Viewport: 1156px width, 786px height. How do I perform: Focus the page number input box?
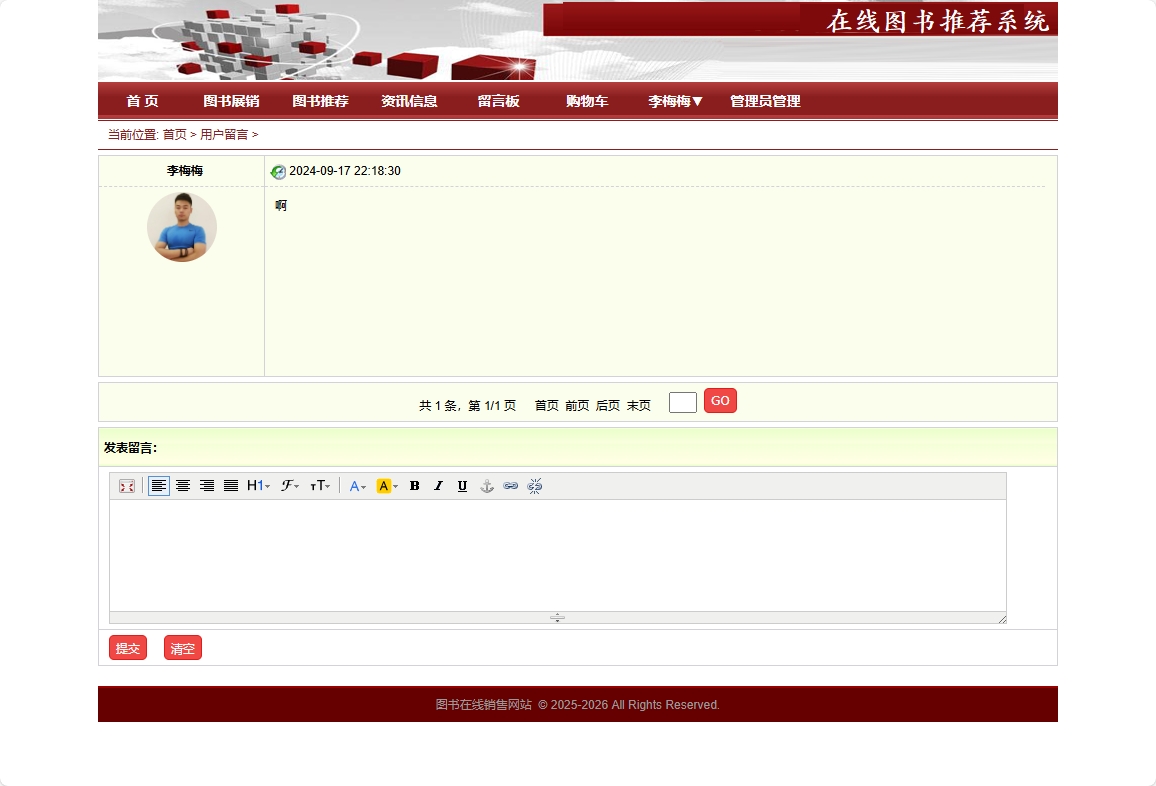(x=683, y=403)
